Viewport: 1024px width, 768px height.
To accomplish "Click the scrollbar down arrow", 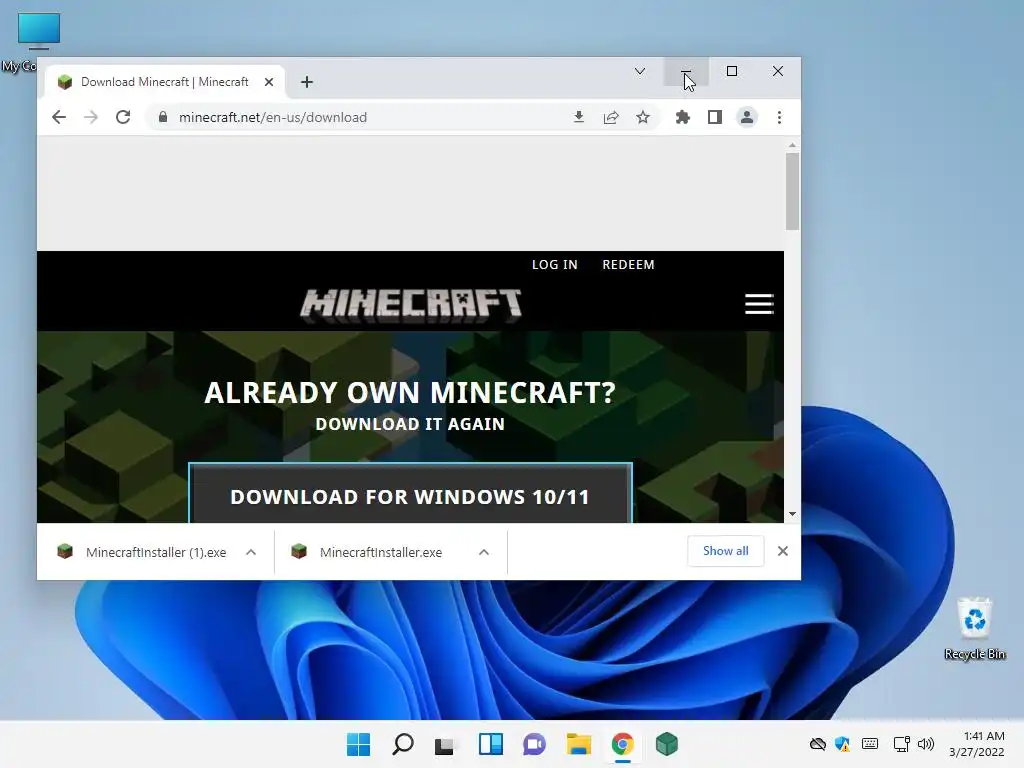I will pos(792,515).
